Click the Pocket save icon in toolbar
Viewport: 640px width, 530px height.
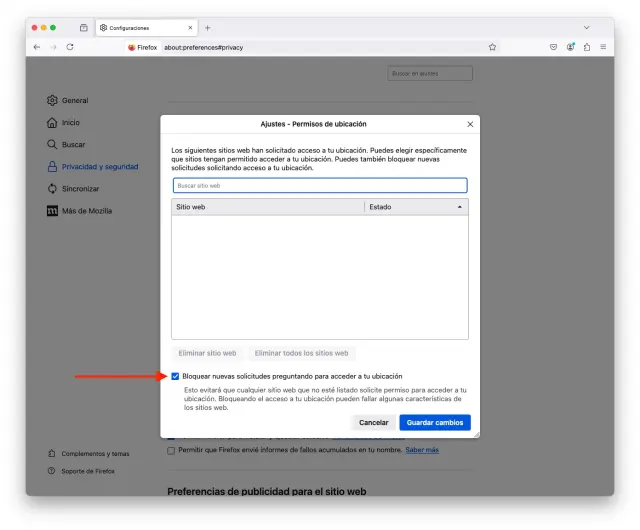[x=553, y=47]
